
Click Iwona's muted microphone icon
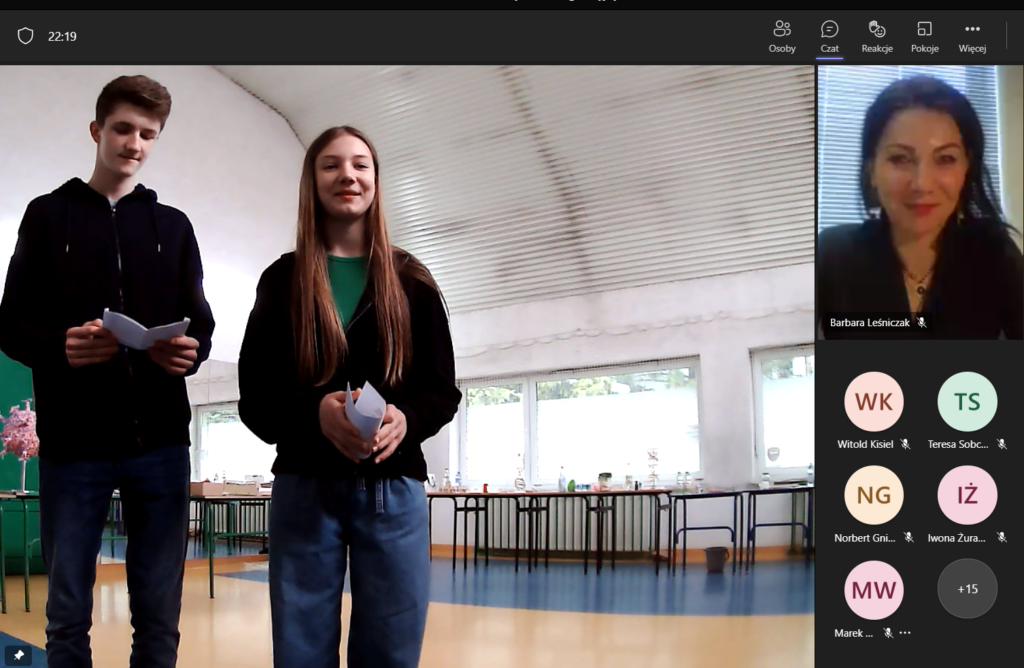[1002, 537]
